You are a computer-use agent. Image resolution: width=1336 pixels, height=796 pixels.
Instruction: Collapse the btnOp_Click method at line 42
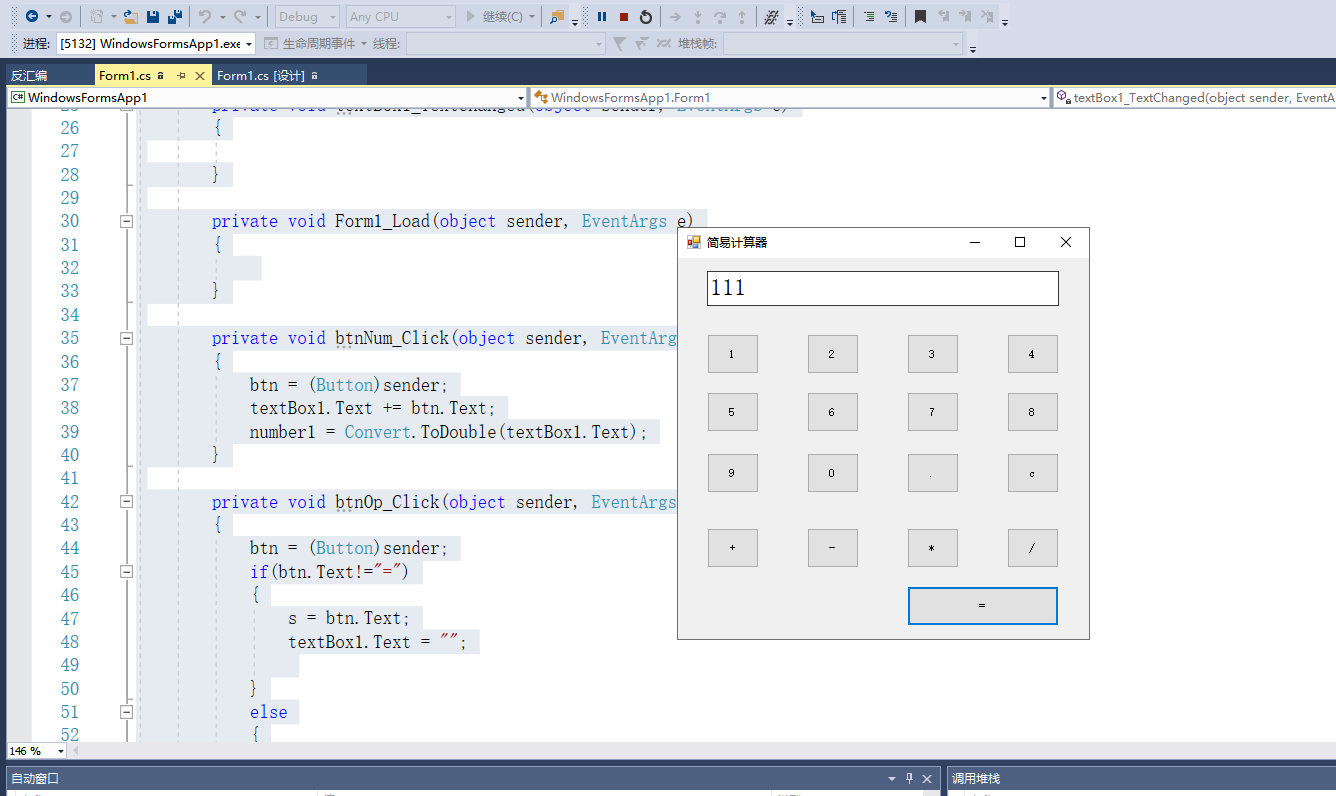(x=126, y=502)
